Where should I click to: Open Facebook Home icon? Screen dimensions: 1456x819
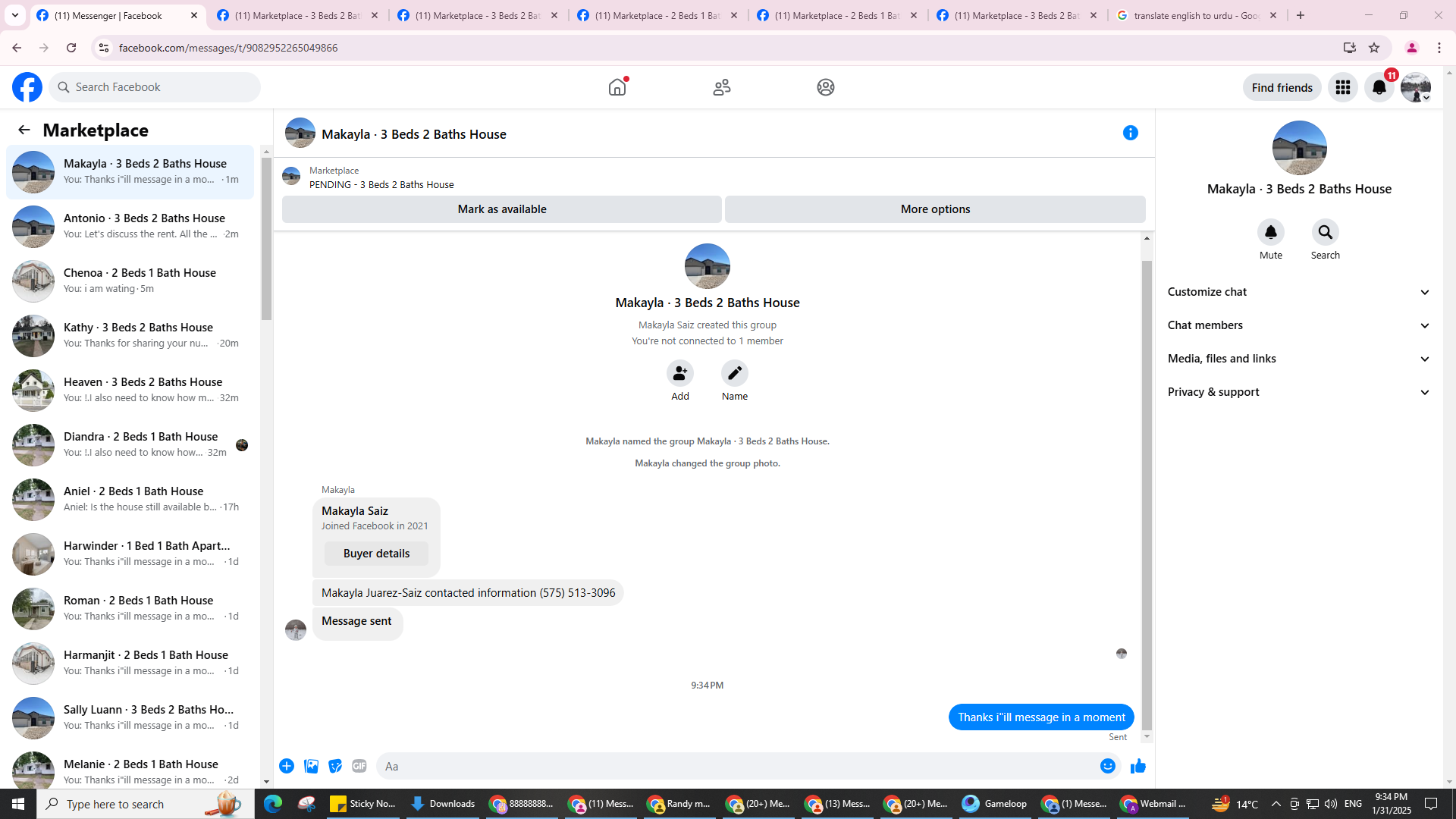pyautogui.click(x=617, y=87)
